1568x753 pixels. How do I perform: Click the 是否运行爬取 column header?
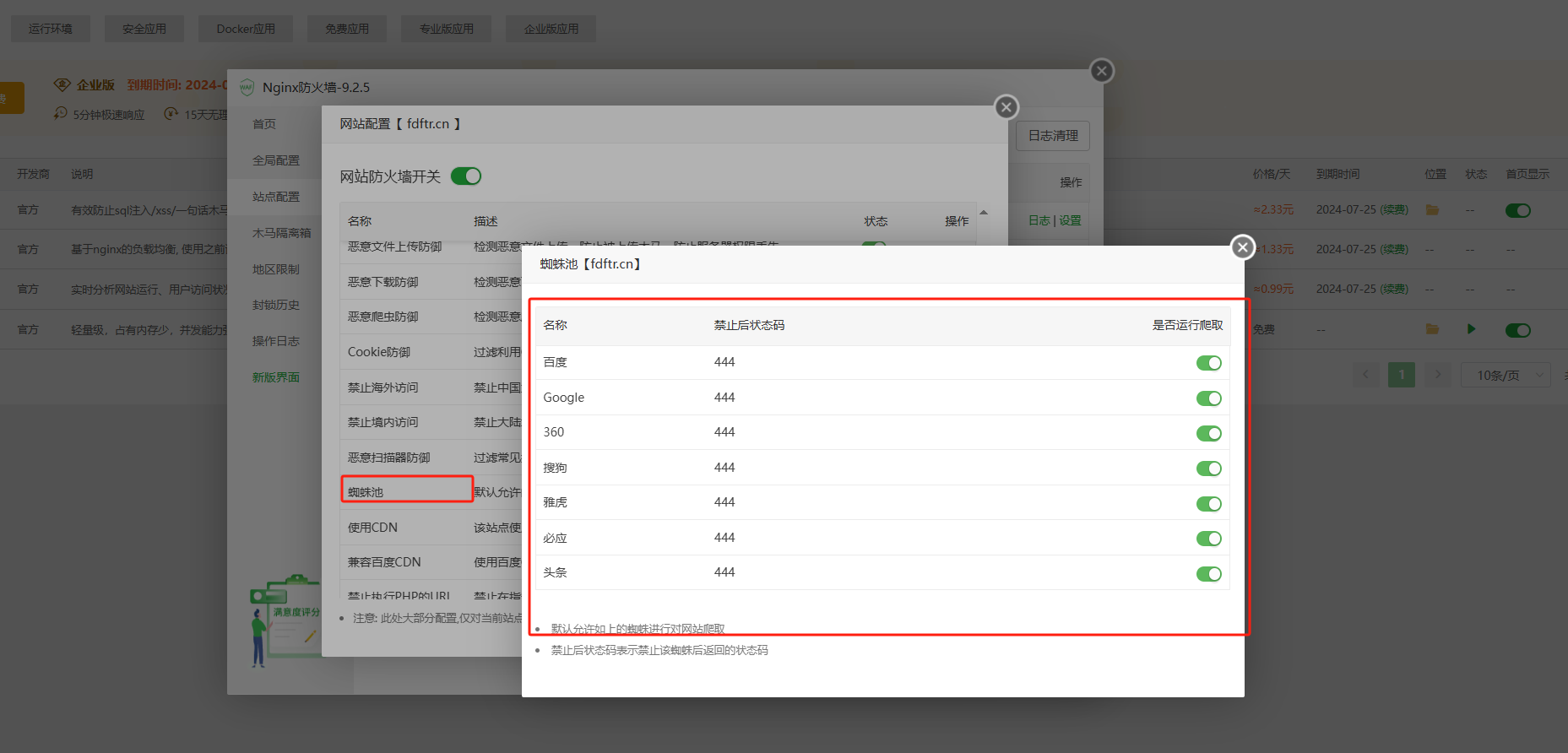pyautogui.click(x=1187, y=325)
